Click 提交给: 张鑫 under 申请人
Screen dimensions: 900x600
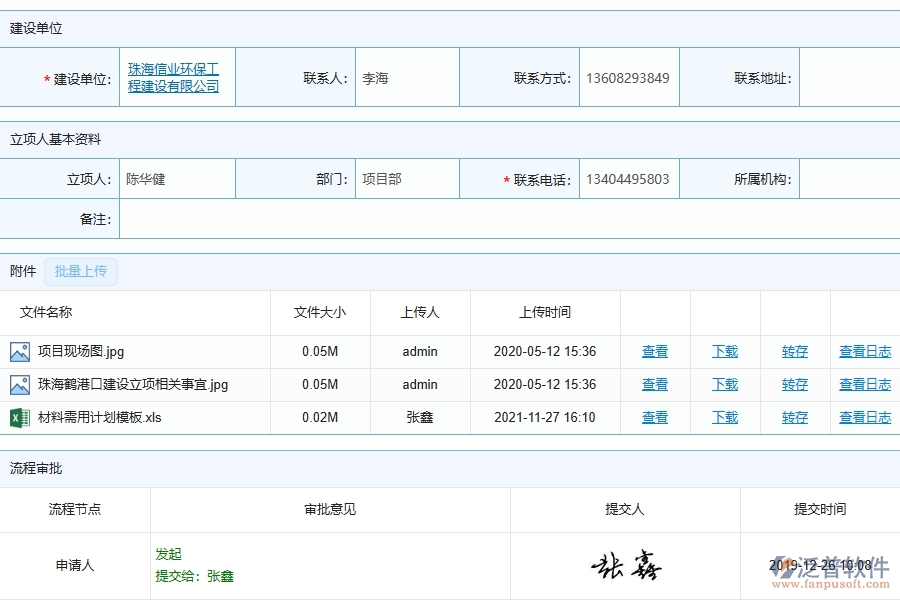pyautogui.click(x=197, y=577)
